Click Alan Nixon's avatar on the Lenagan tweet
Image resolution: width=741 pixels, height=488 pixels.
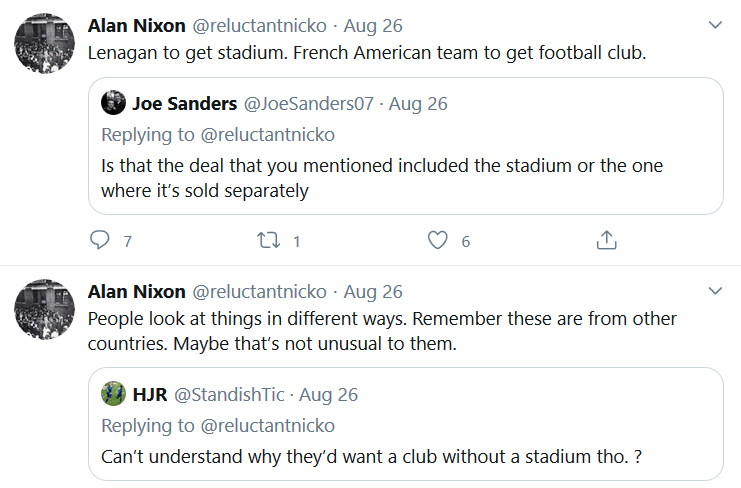click(46, 42)
